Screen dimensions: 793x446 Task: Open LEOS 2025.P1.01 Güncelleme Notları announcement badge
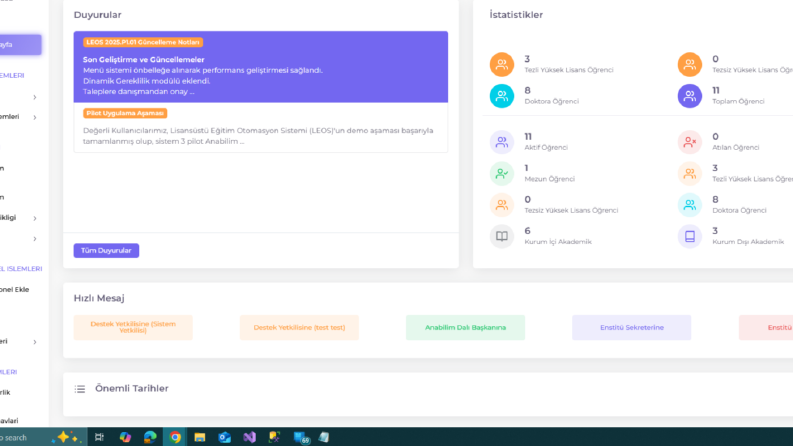[143, 42]
